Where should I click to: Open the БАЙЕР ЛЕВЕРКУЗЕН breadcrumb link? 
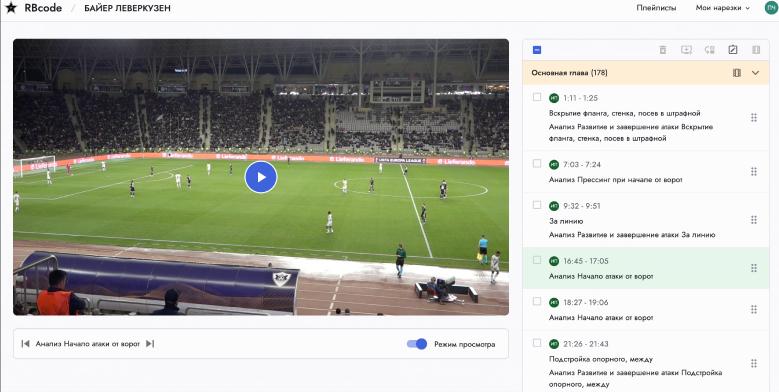pyautogui.click(x=127, y=8)
